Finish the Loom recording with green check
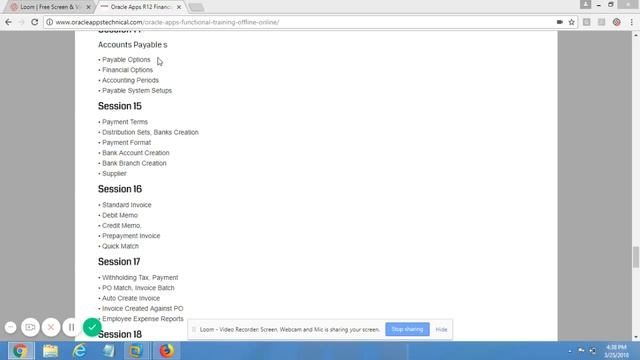 [x=92, y=327]
